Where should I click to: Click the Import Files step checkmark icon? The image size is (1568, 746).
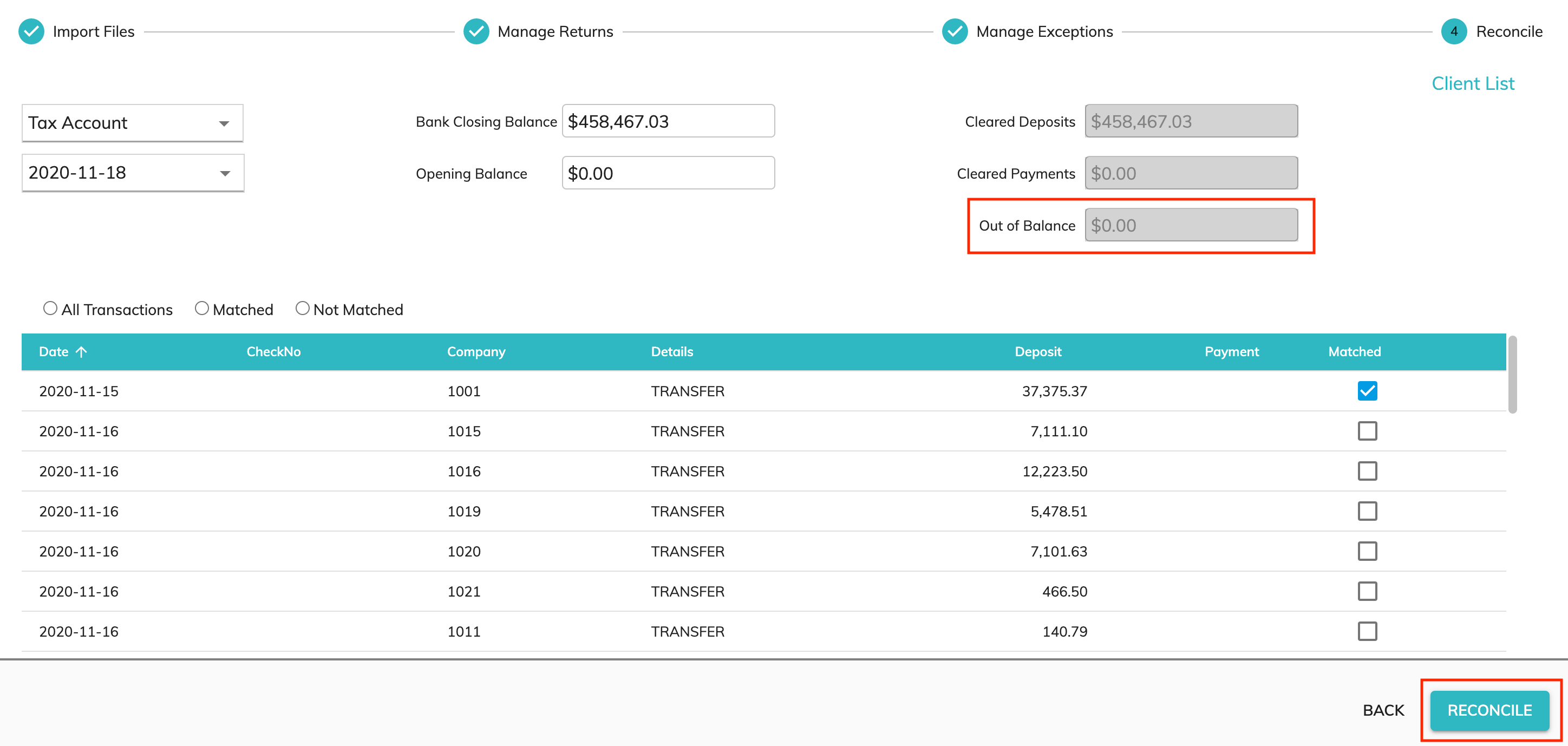pos(31,31)
